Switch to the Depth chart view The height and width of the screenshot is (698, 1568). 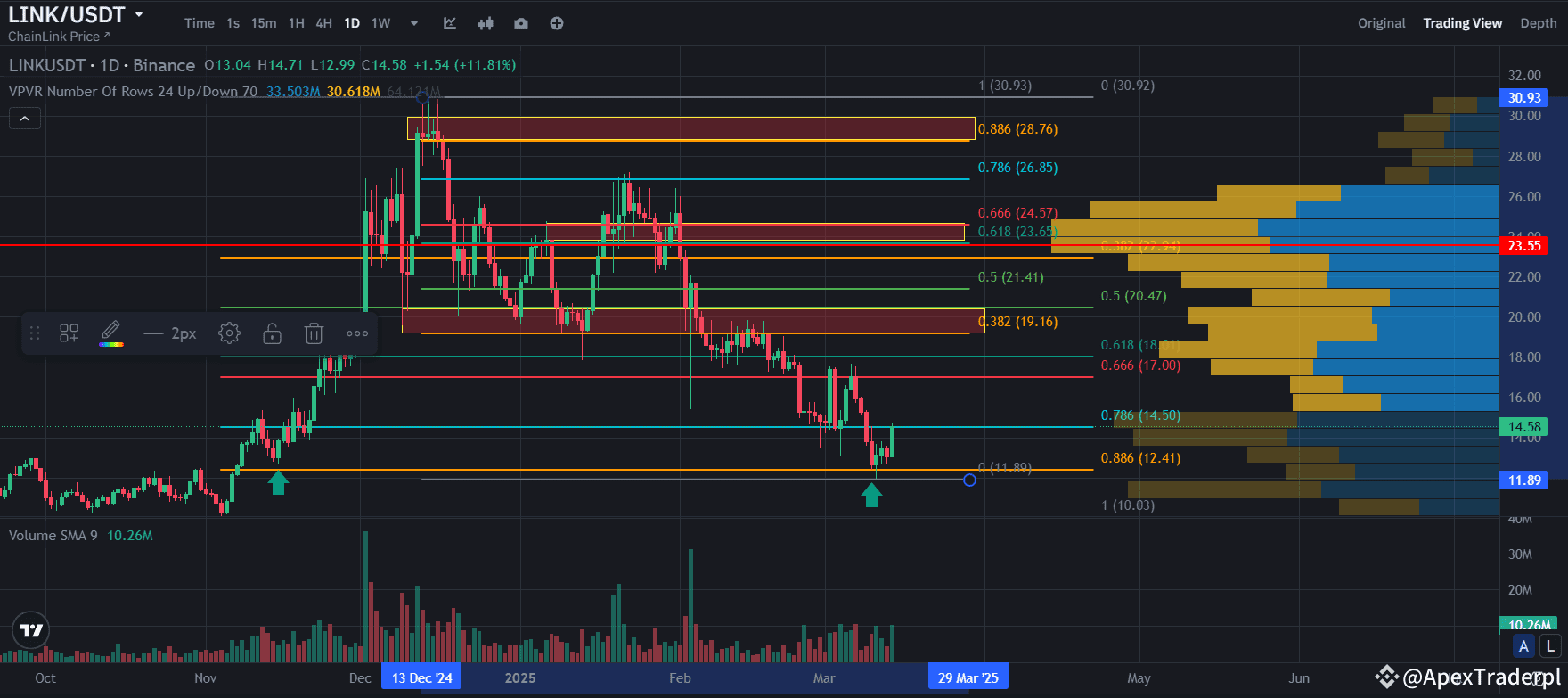[x=1539, y=23]
